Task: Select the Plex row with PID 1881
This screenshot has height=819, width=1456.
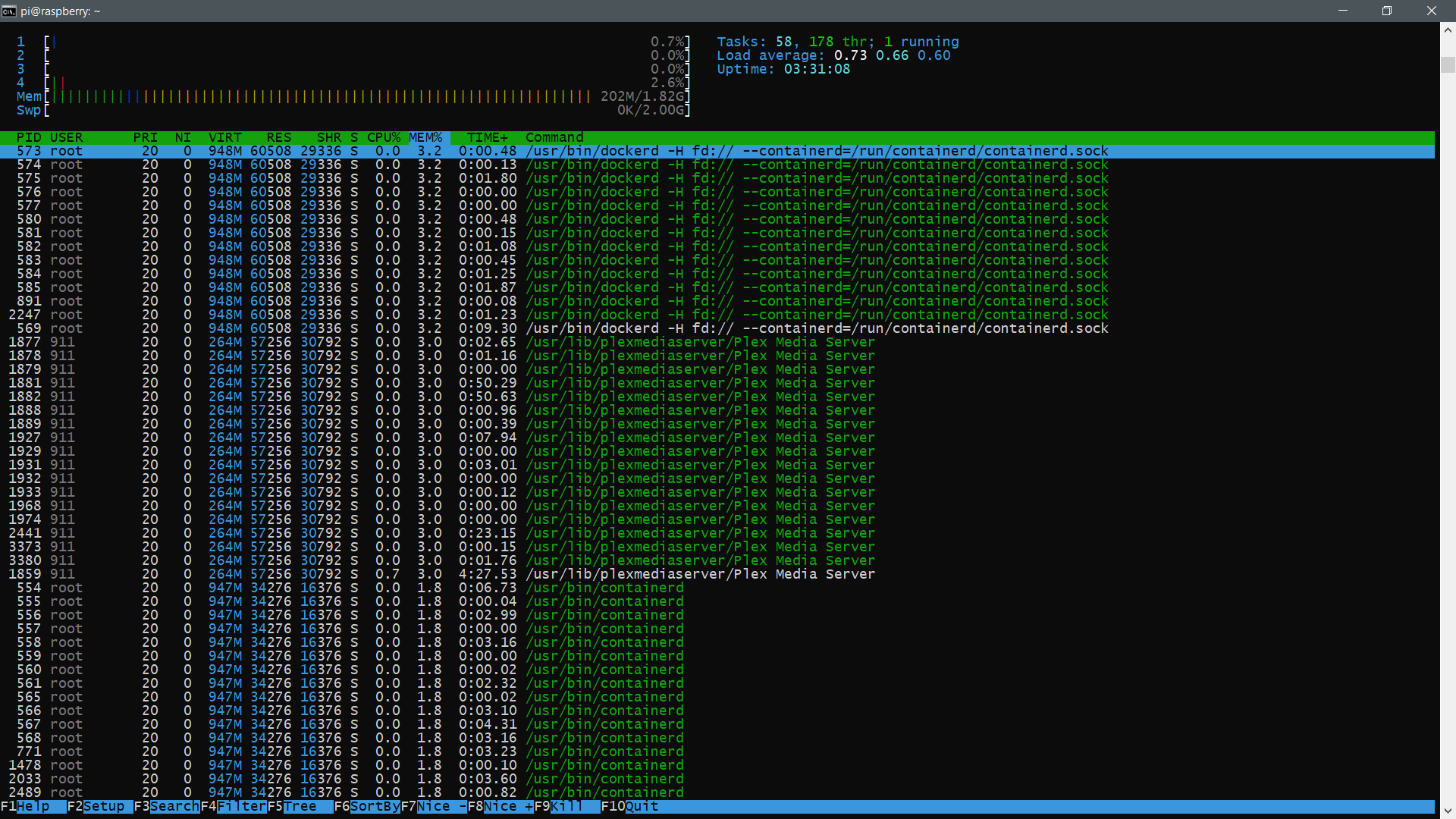Action: [x=717, y=383]
